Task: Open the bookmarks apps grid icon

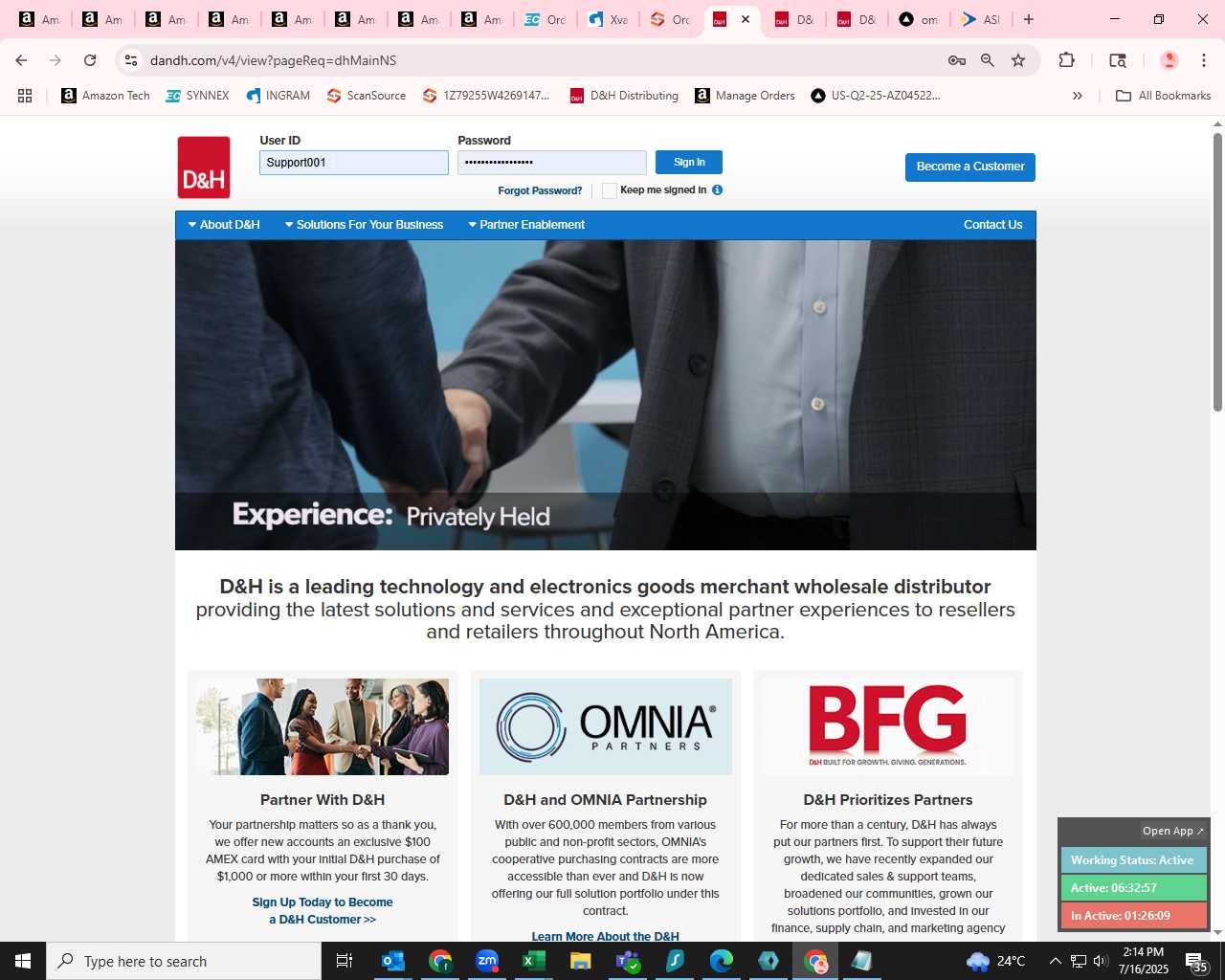Action: 25,96
